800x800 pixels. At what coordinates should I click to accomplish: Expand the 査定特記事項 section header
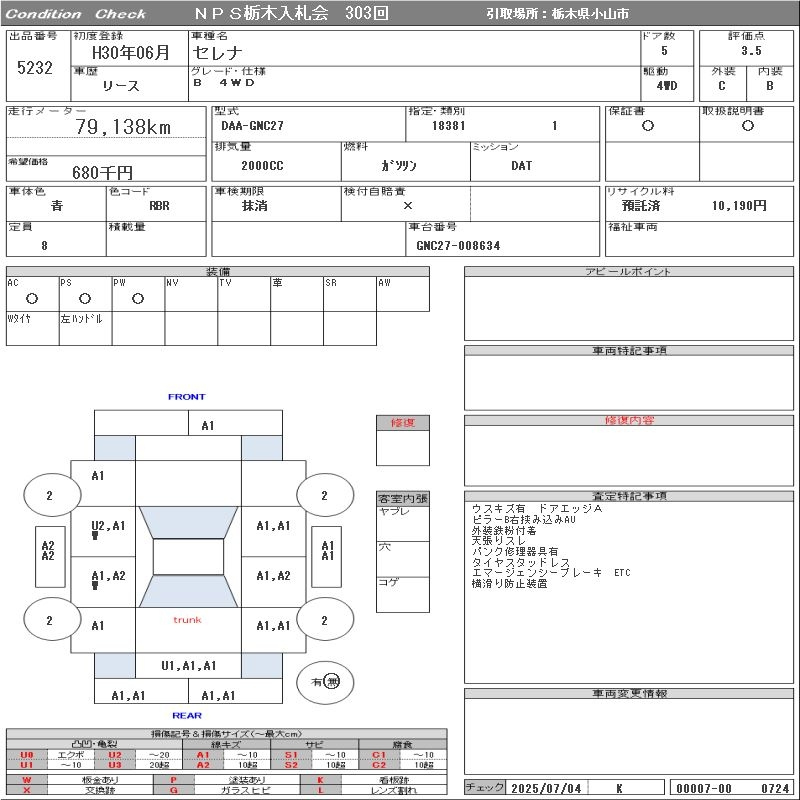tap(628, 496)
